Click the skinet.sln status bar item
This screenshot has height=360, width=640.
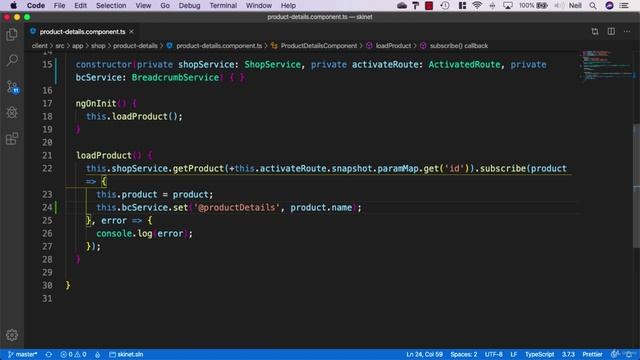126,354
